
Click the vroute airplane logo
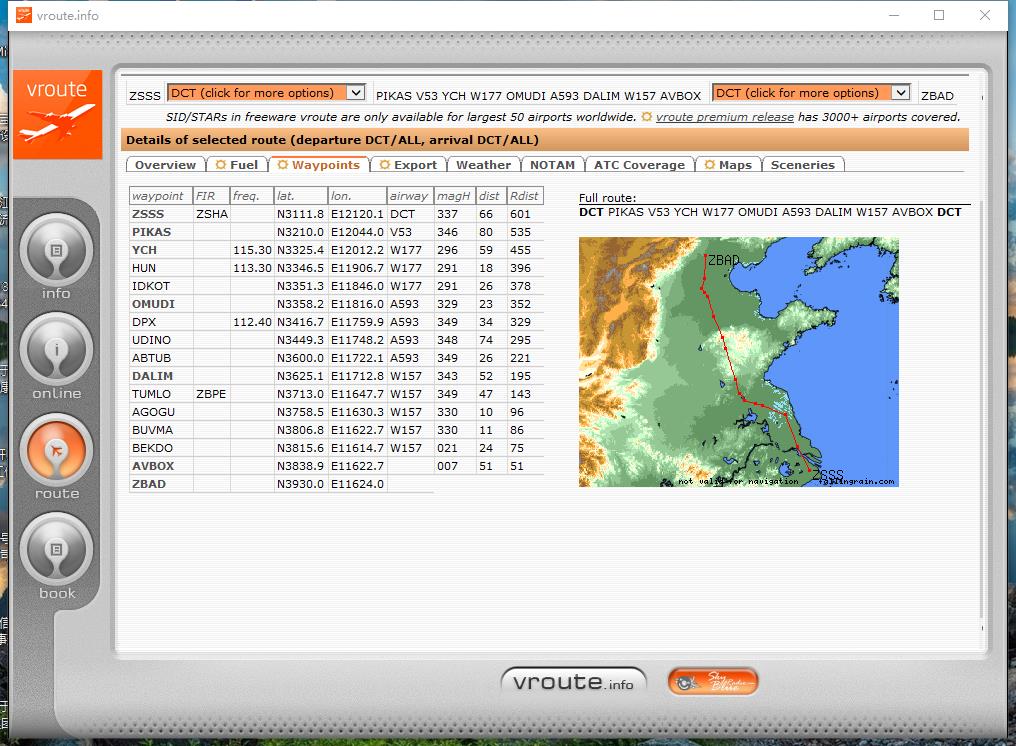pyautogui.click(x=57, y=114)
